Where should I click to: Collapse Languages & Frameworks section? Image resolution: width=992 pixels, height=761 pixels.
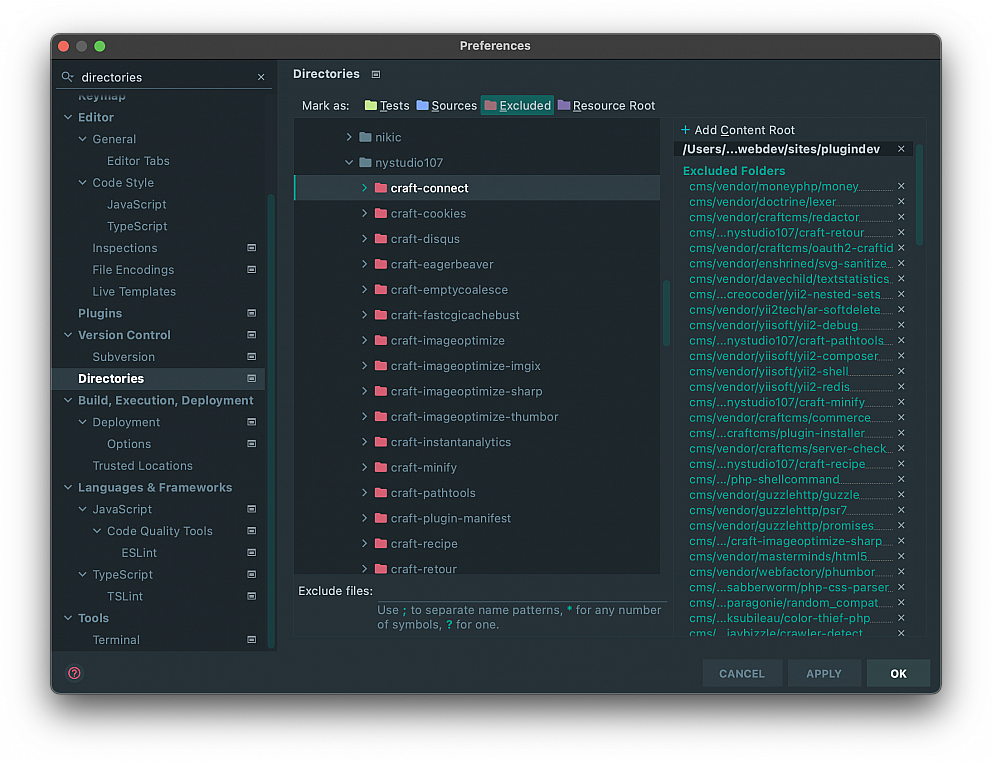[68, 487]
